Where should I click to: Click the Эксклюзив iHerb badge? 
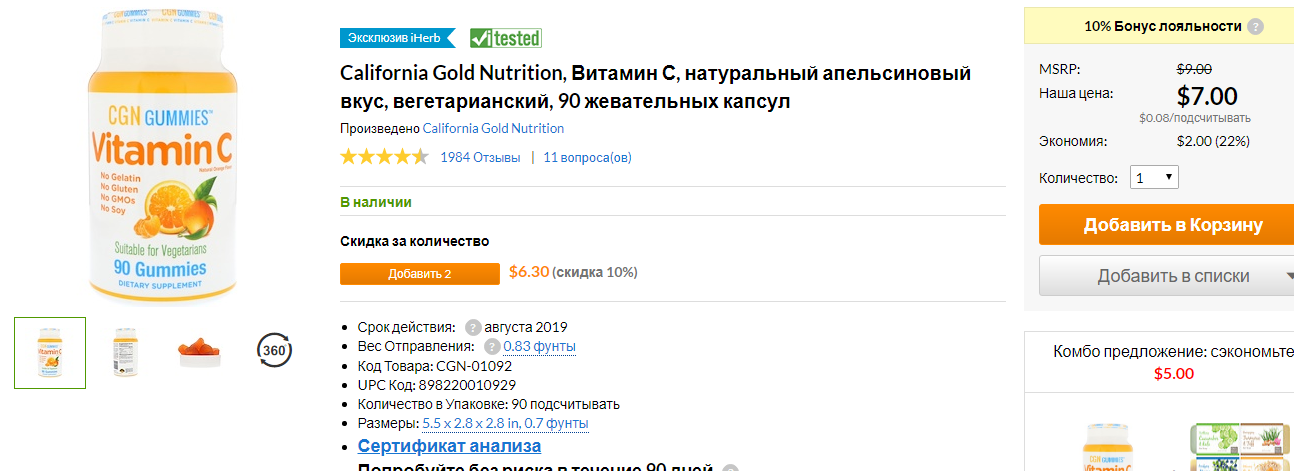click(x=397, y=38)
